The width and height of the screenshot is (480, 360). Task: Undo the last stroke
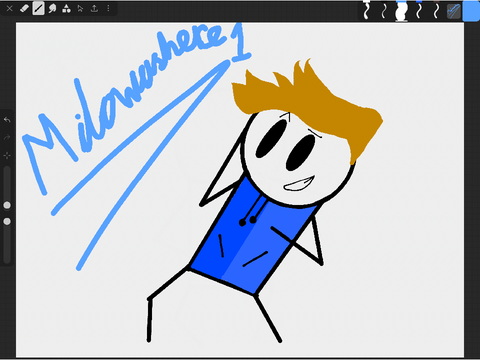click(7, 120)
